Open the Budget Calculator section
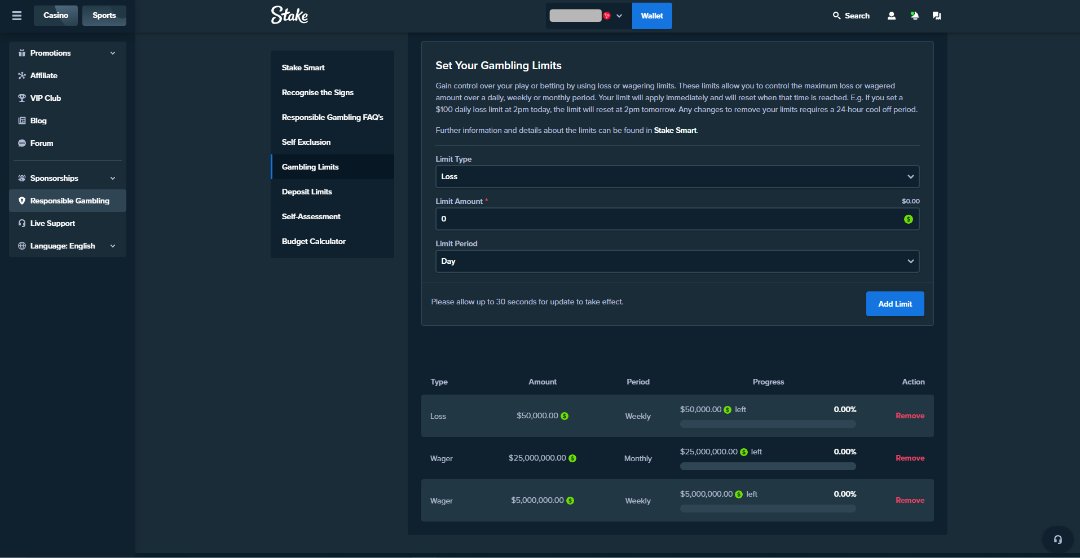 [x=333, y=241]
